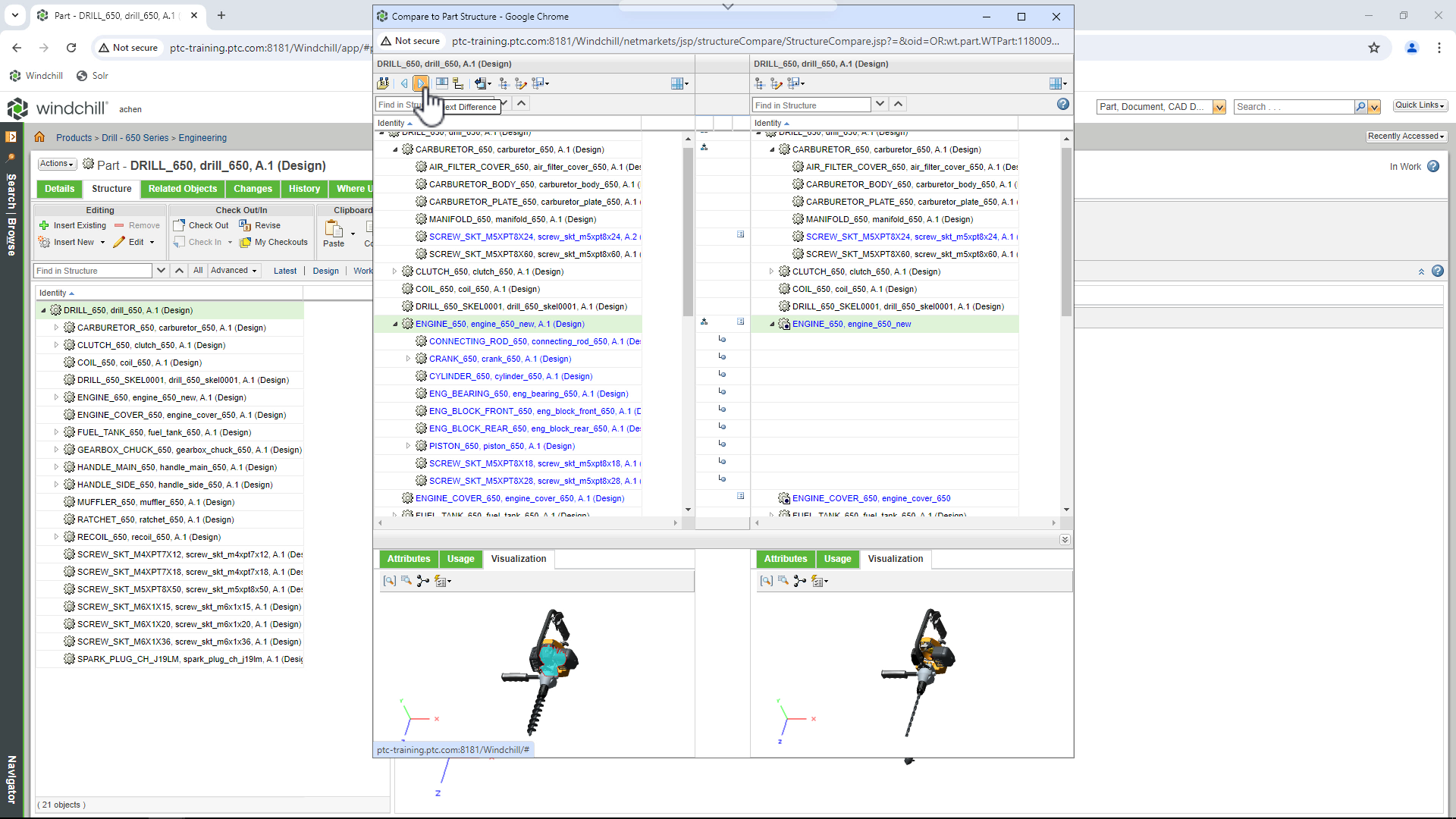Select CONNECTING_ROD_650 in left compare tree

coord(535,341)
